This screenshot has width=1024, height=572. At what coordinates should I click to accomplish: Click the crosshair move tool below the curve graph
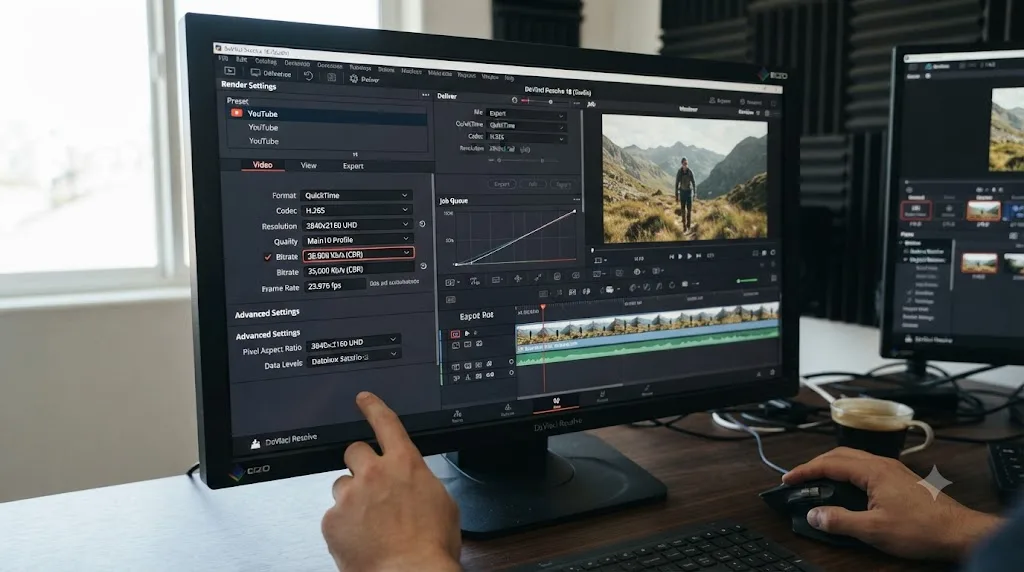(x=518, y=279)
